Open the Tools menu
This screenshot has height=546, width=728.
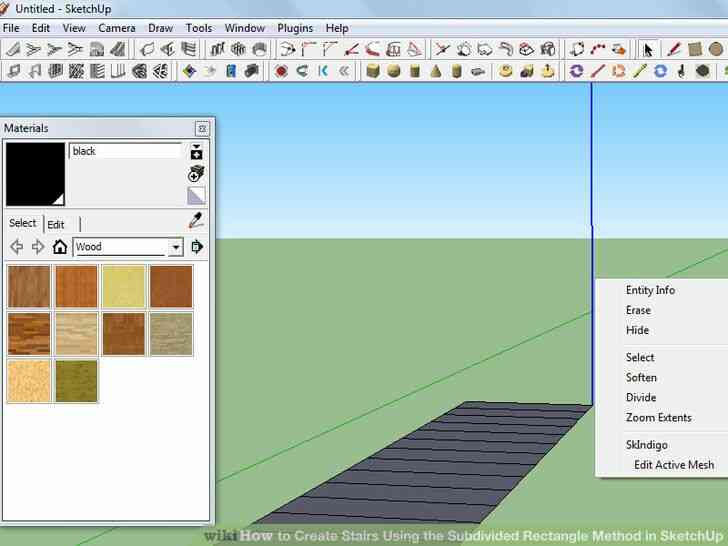199,28
